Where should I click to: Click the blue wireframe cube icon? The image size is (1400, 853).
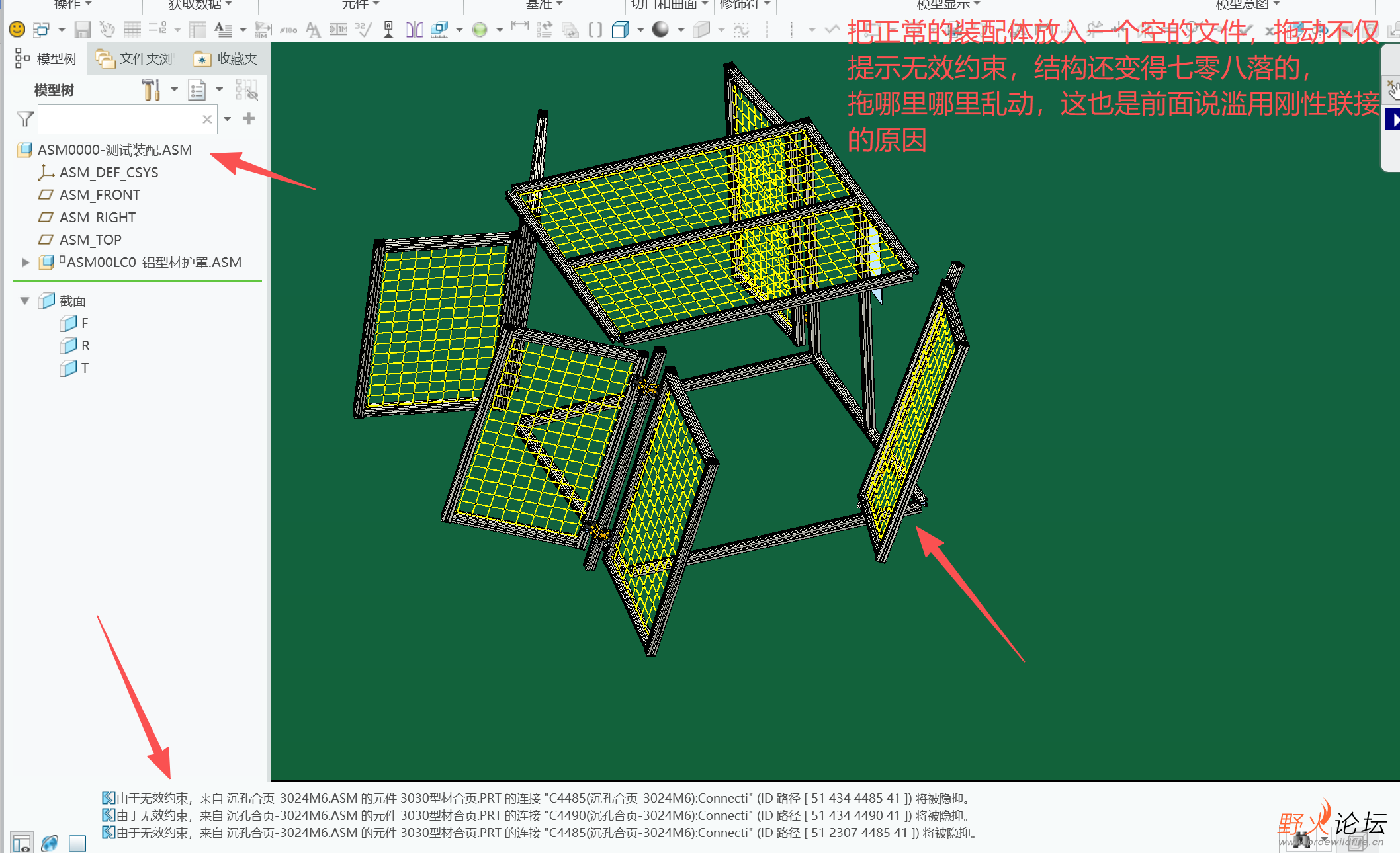point(621,30)
